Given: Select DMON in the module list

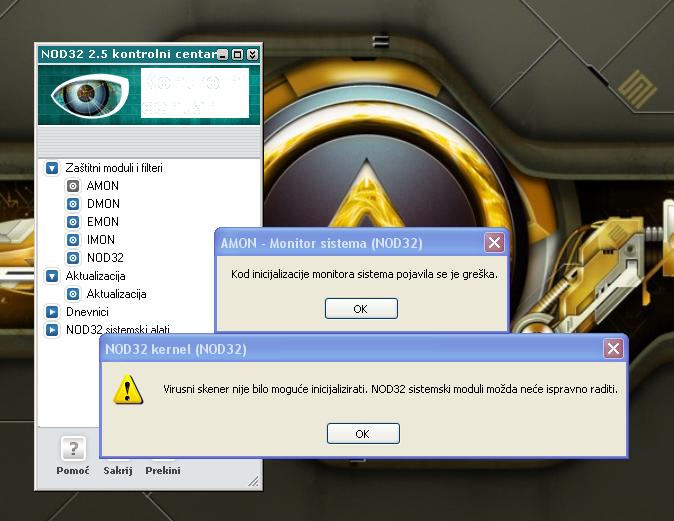Looking at the screenshot, I should click(103, 204).
